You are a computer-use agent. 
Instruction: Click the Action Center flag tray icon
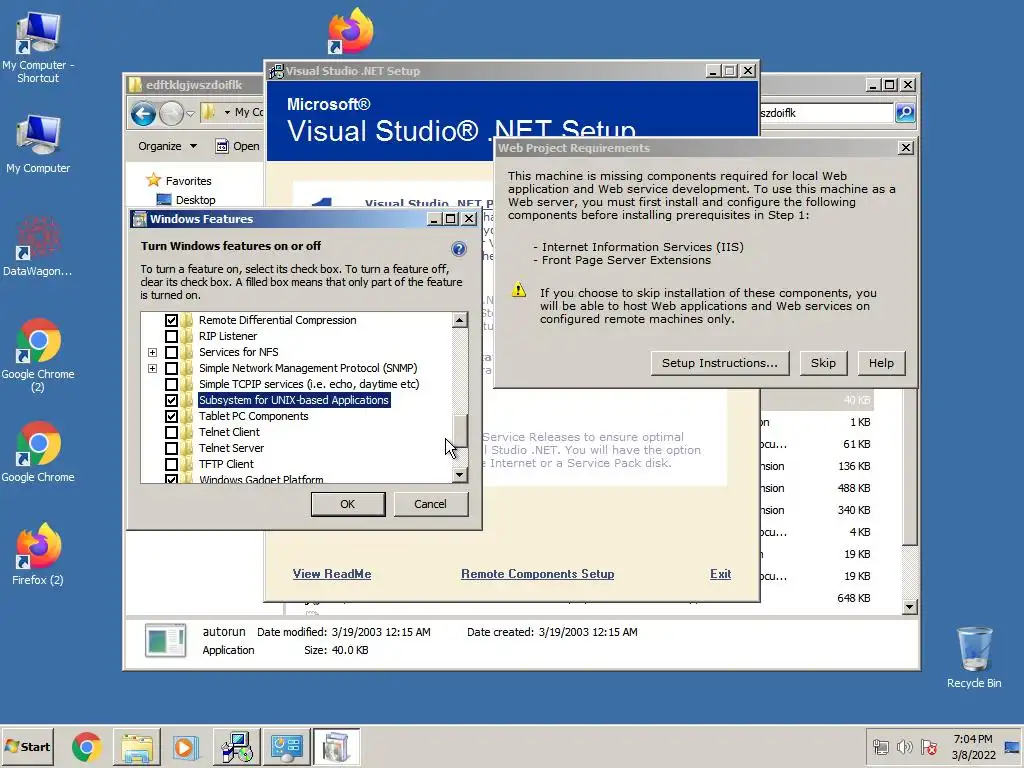929,746
